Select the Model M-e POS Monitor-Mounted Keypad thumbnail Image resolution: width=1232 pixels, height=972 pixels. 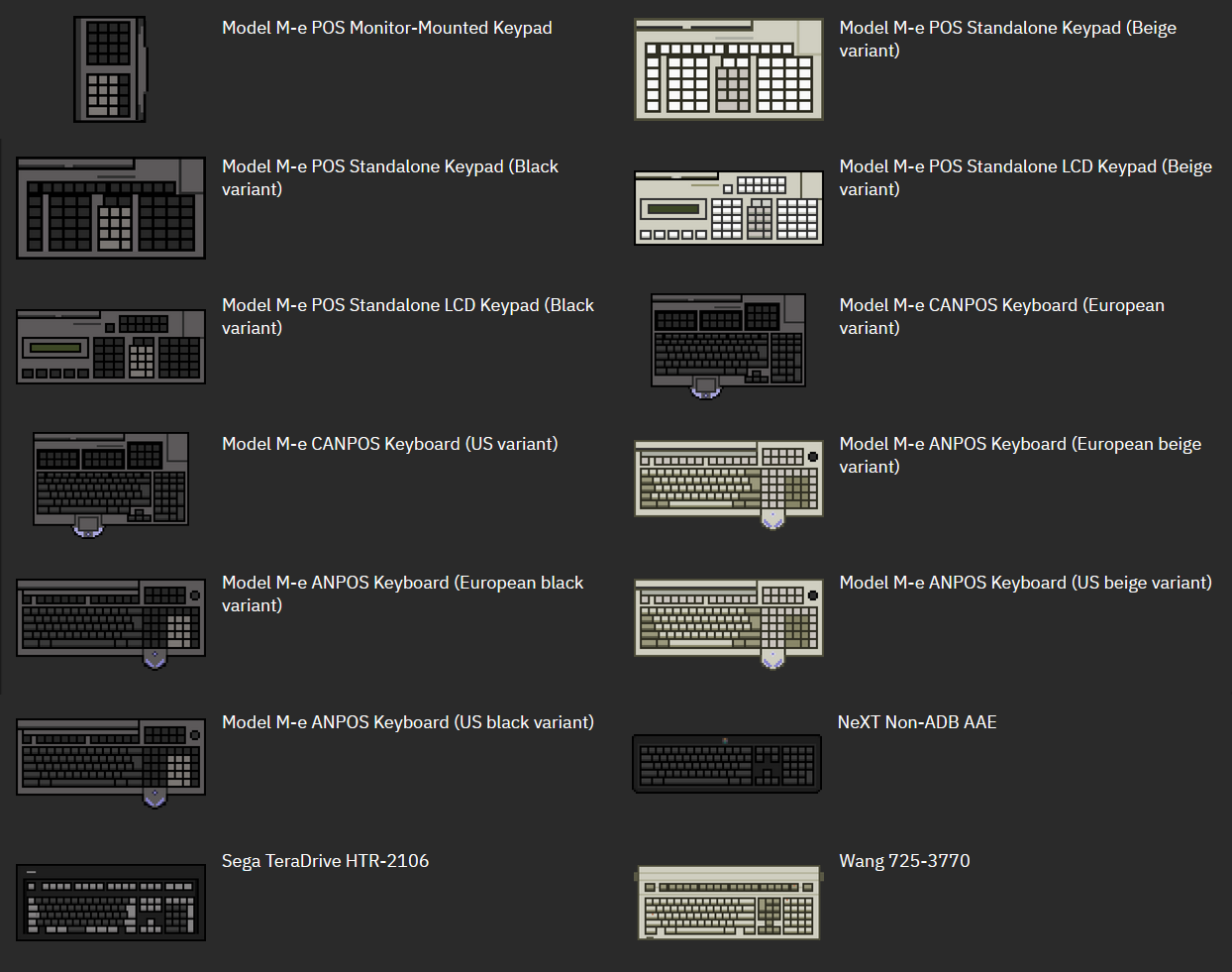click(x=109, y=68)
